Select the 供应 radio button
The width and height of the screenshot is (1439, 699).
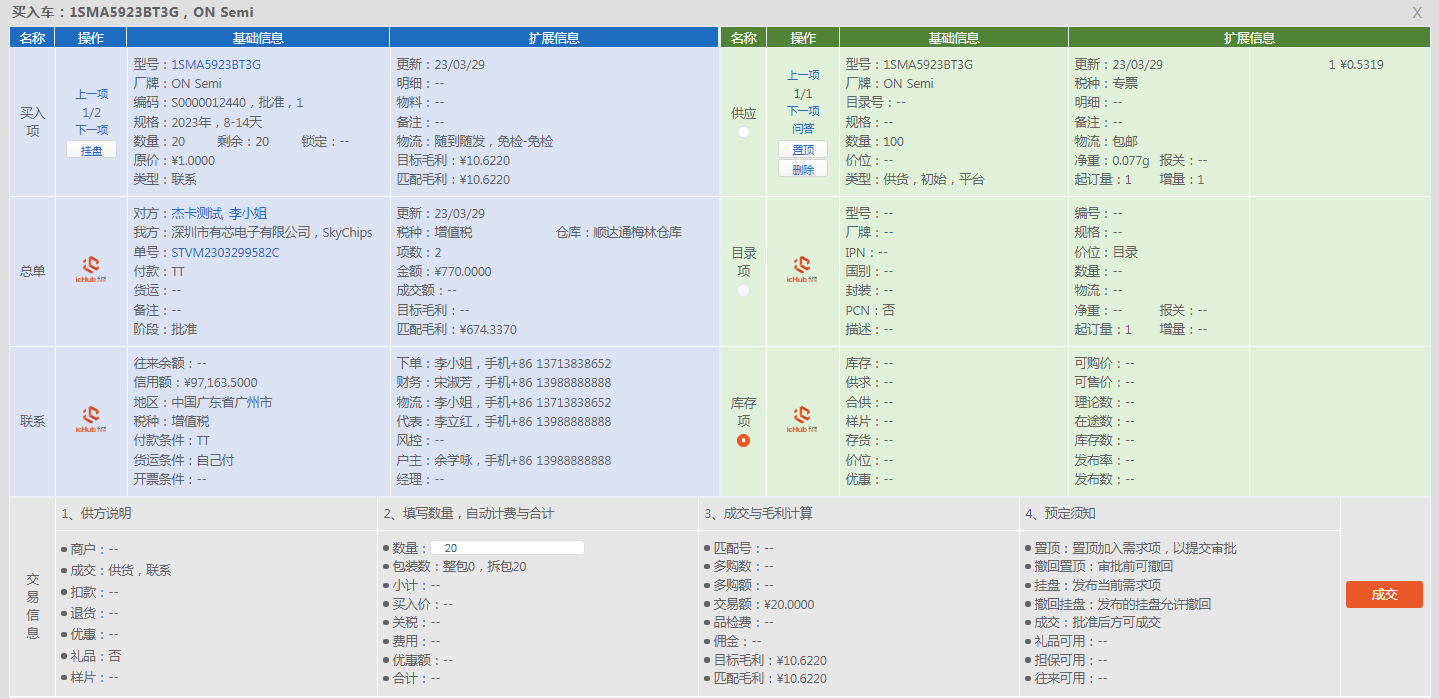743,132
